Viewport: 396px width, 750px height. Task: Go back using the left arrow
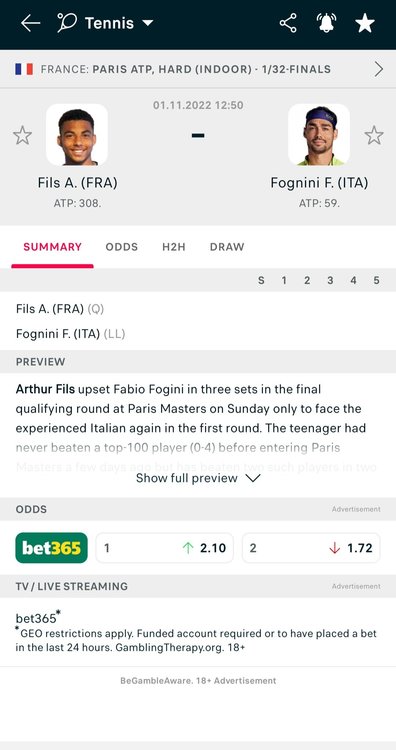[x=30, y=23]
